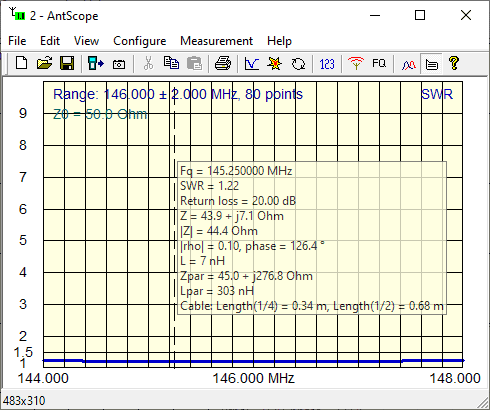Screen dimensions: 490x410
Task: Click the |Z| = 44.4 Ohm line
Action: pyautogui.click(x=219, y=231)
